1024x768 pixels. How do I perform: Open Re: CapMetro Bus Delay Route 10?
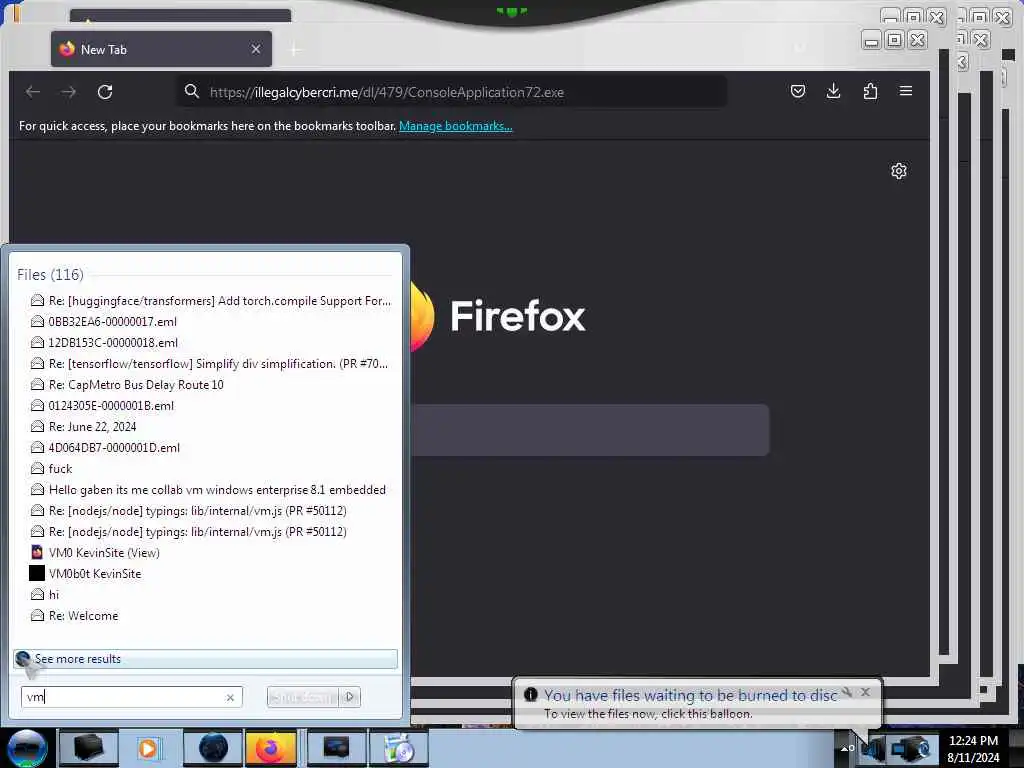coord(127,385)
